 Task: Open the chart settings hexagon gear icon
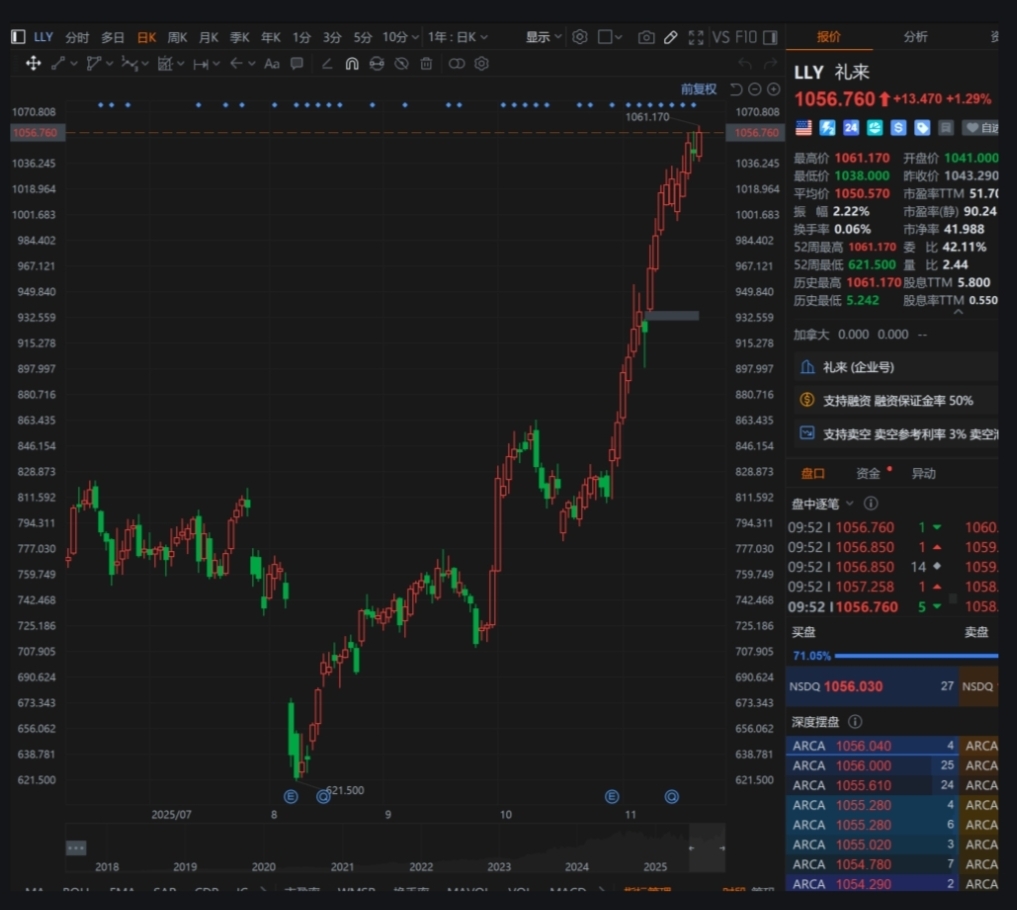tap(580, 37)
